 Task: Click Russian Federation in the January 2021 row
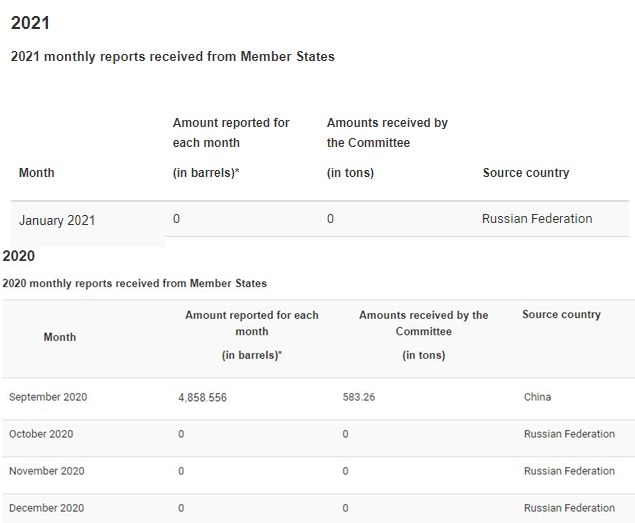coord(537,219)
